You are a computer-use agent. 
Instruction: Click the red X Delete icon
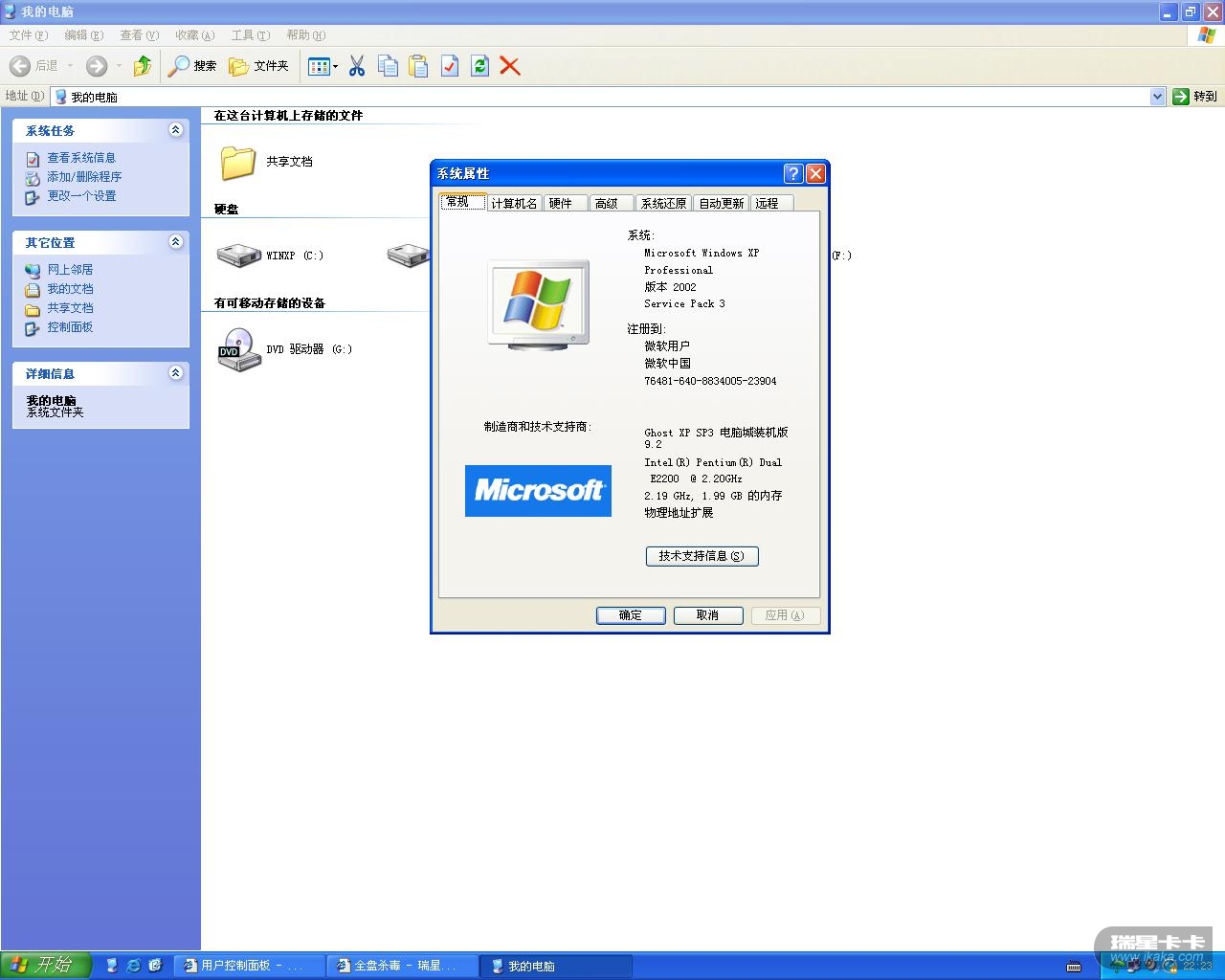(x=510, y=66)
